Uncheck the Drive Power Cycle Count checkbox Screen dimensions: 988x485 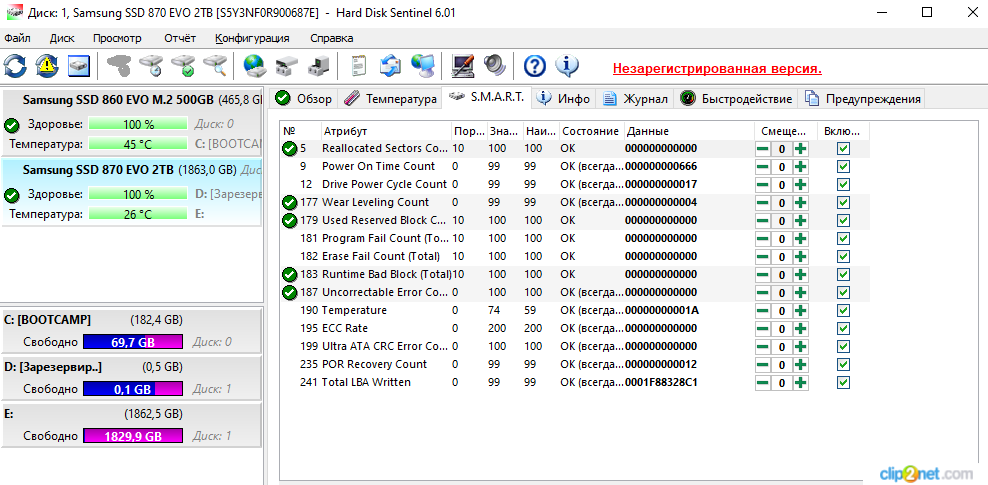tap(843, 185)
